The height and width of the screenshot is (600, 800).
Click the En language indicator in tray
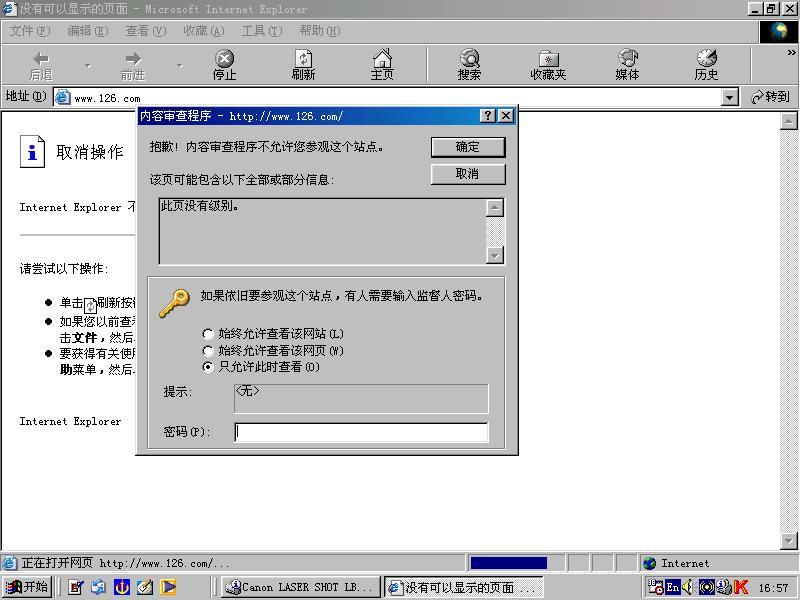pos(673,587)
